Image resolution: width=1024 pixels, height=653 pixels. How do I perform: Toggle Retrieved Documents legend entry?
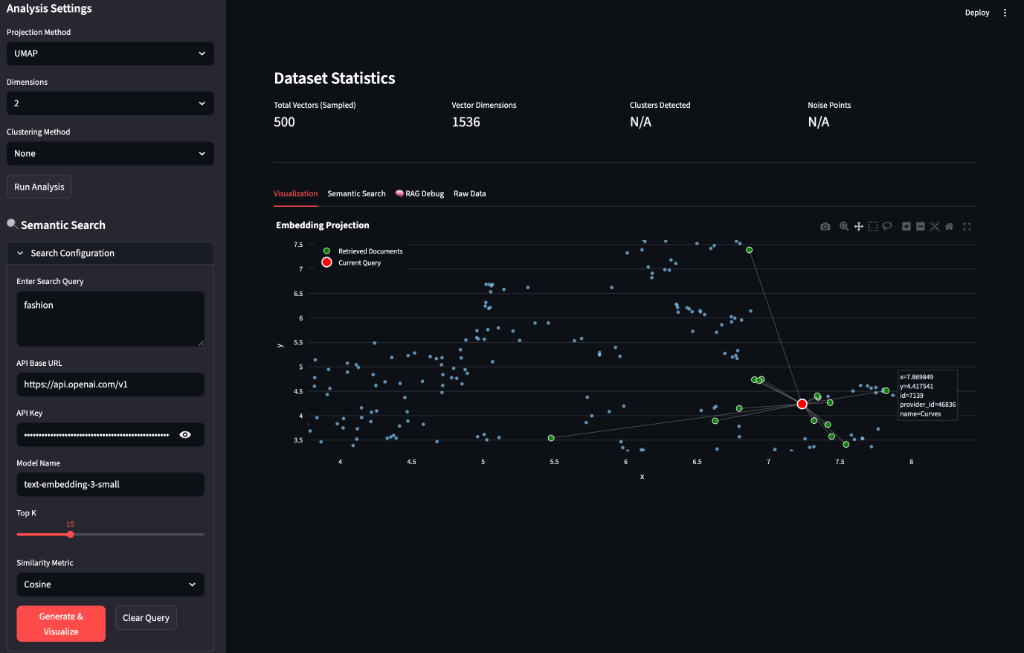(363, 251)
